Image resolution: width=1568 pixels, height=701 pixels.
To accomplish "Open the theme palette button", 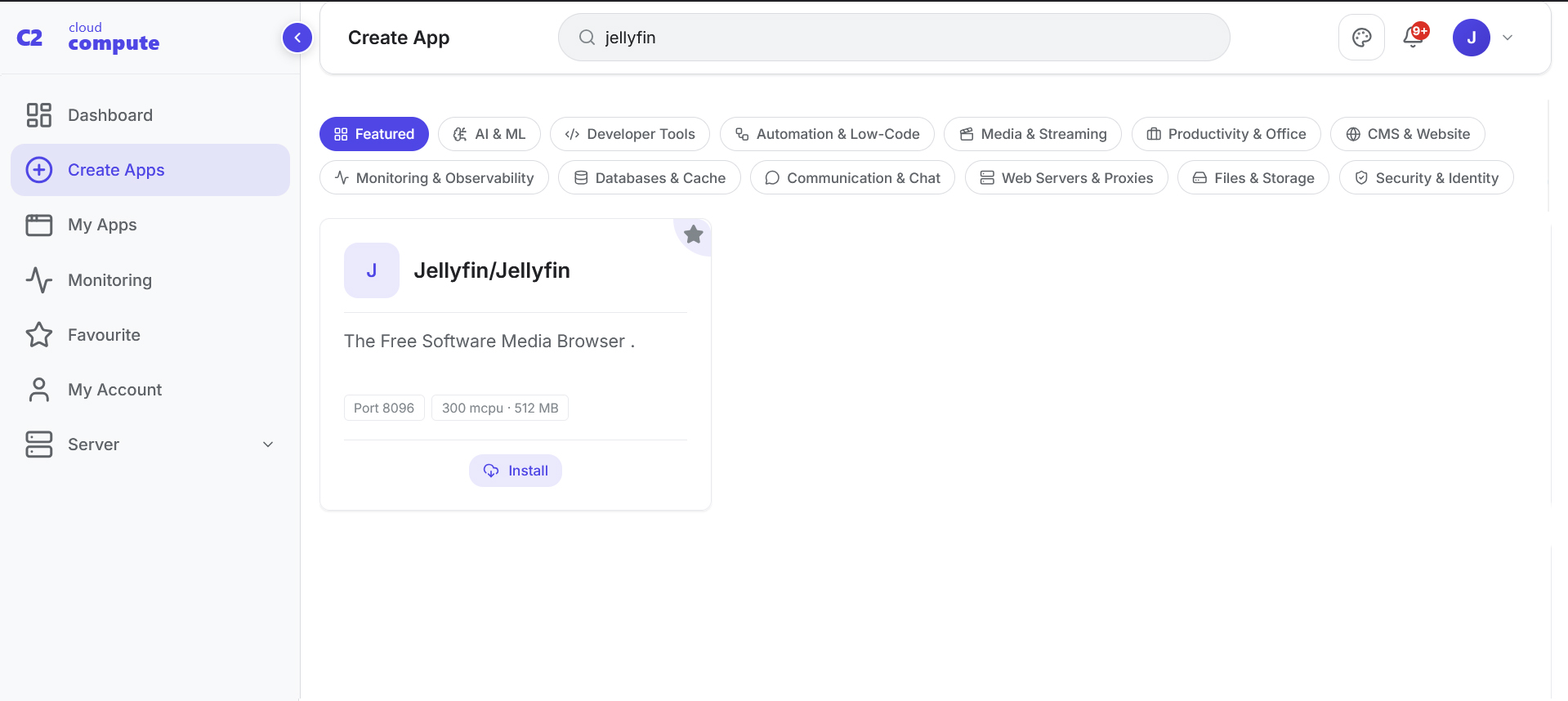I will (x=1361, y=38).
